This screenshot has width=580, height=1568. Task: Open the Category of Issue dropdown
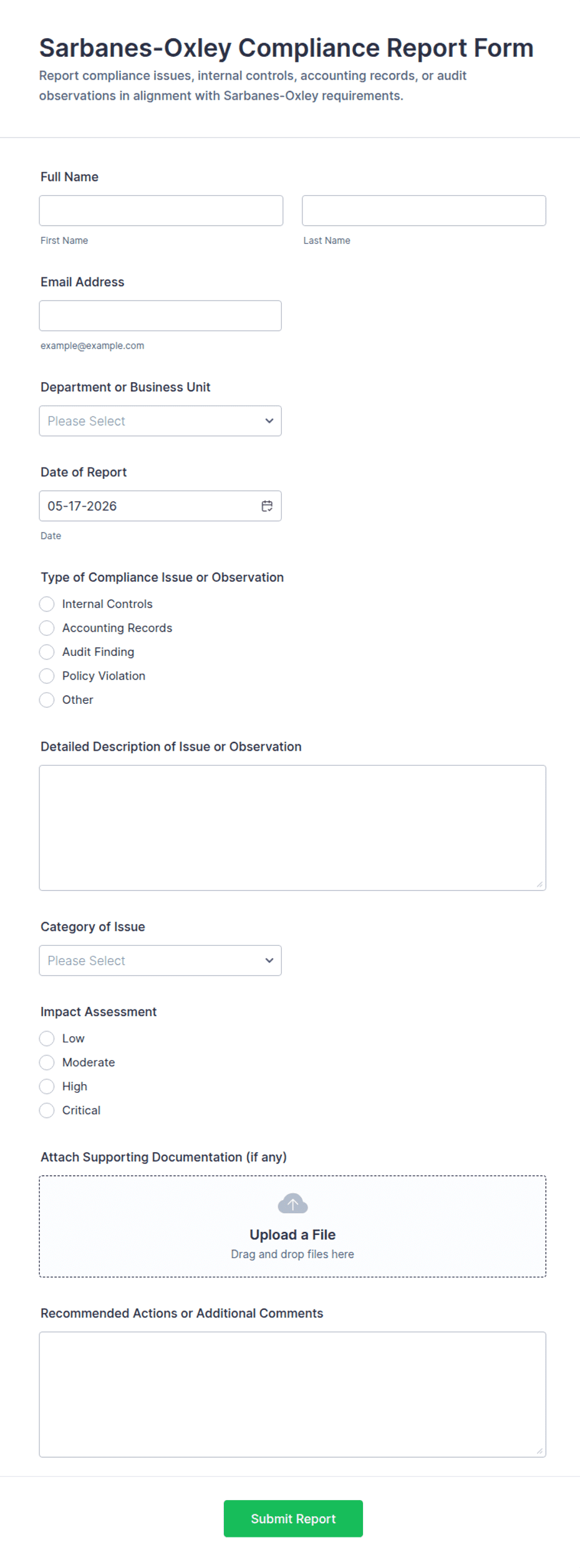pos(160,961)
